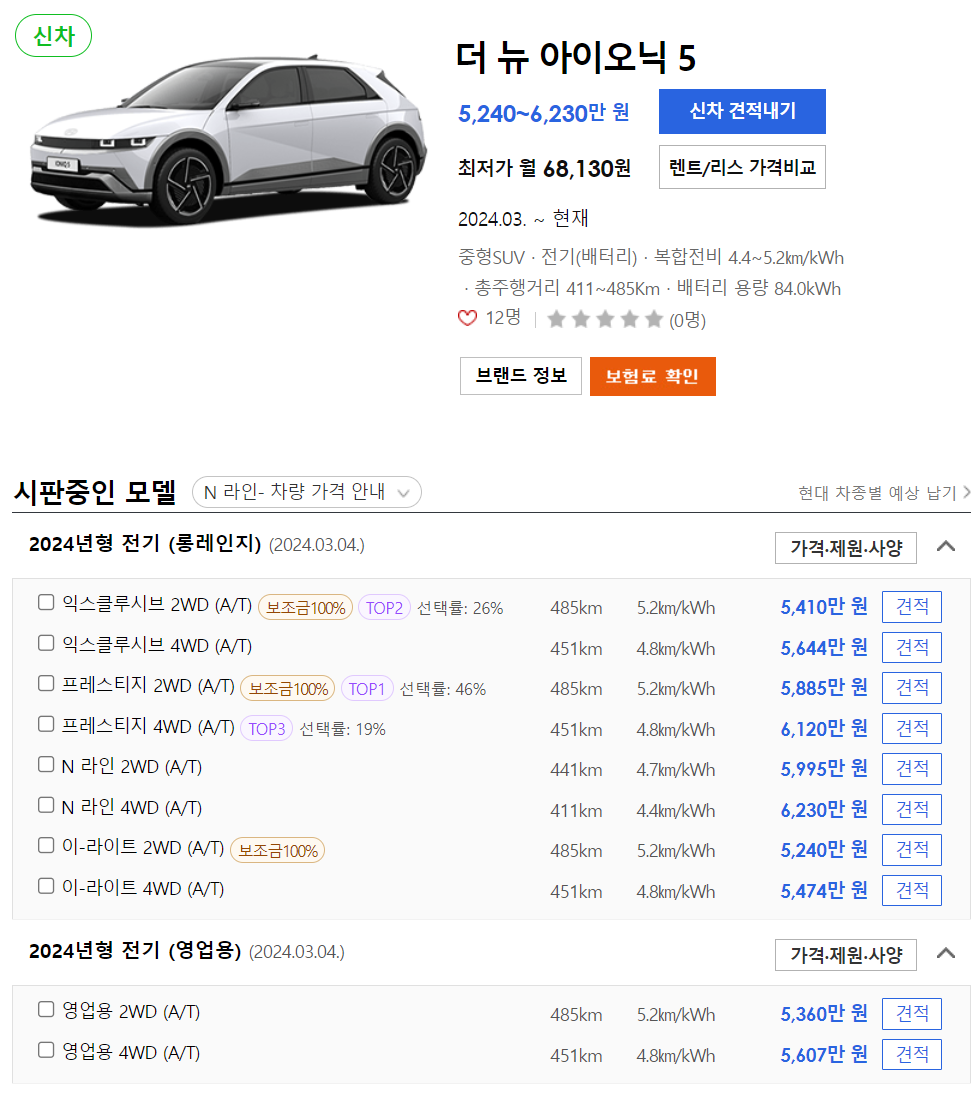This screenshot has width=979, height=1099.
Task: Click the 441km range value
Action: click(576, 770)
